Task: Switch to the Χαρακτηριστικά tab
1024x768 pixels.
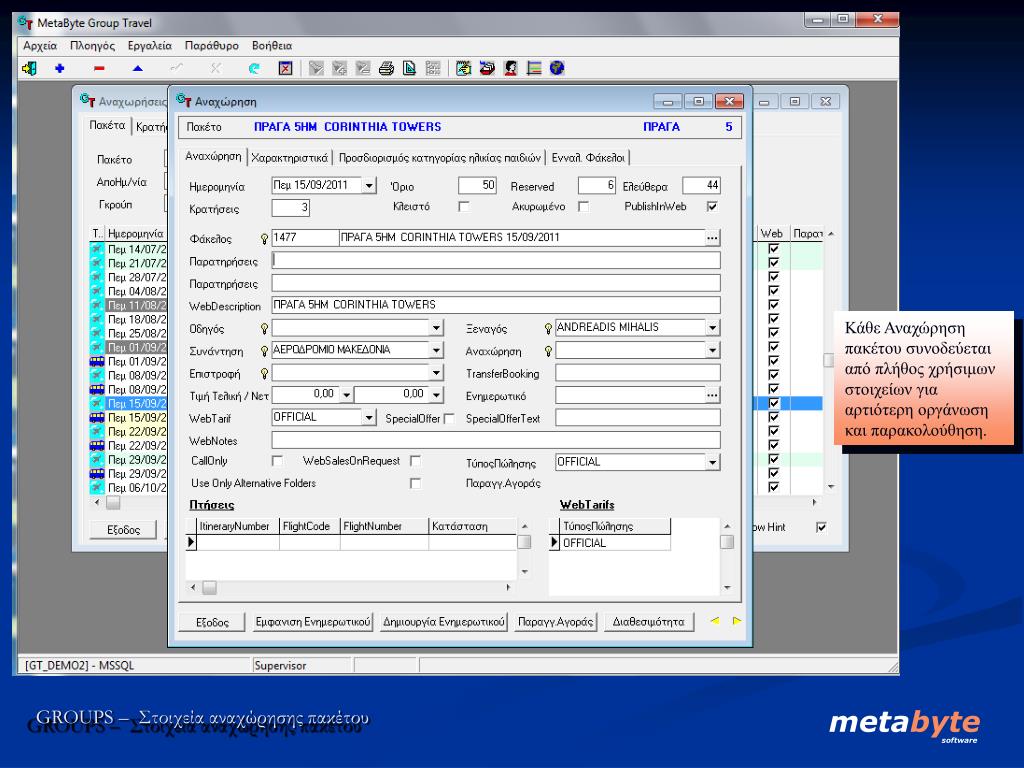Action: point(290,157)
